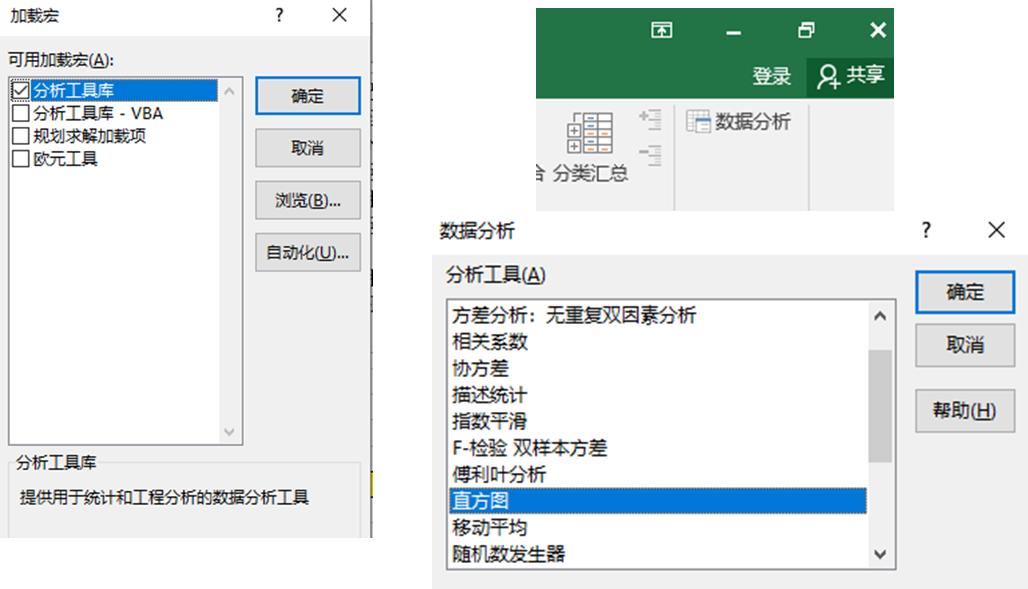Restore down the Excel window
The image size is (1028, 589).
[x=806, y=30]
